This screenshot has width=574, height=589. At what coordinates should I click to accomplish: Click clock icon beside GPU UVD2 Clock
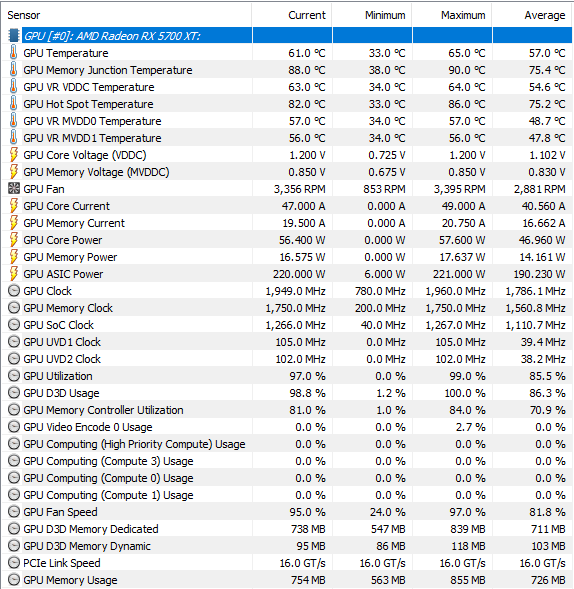14,359
